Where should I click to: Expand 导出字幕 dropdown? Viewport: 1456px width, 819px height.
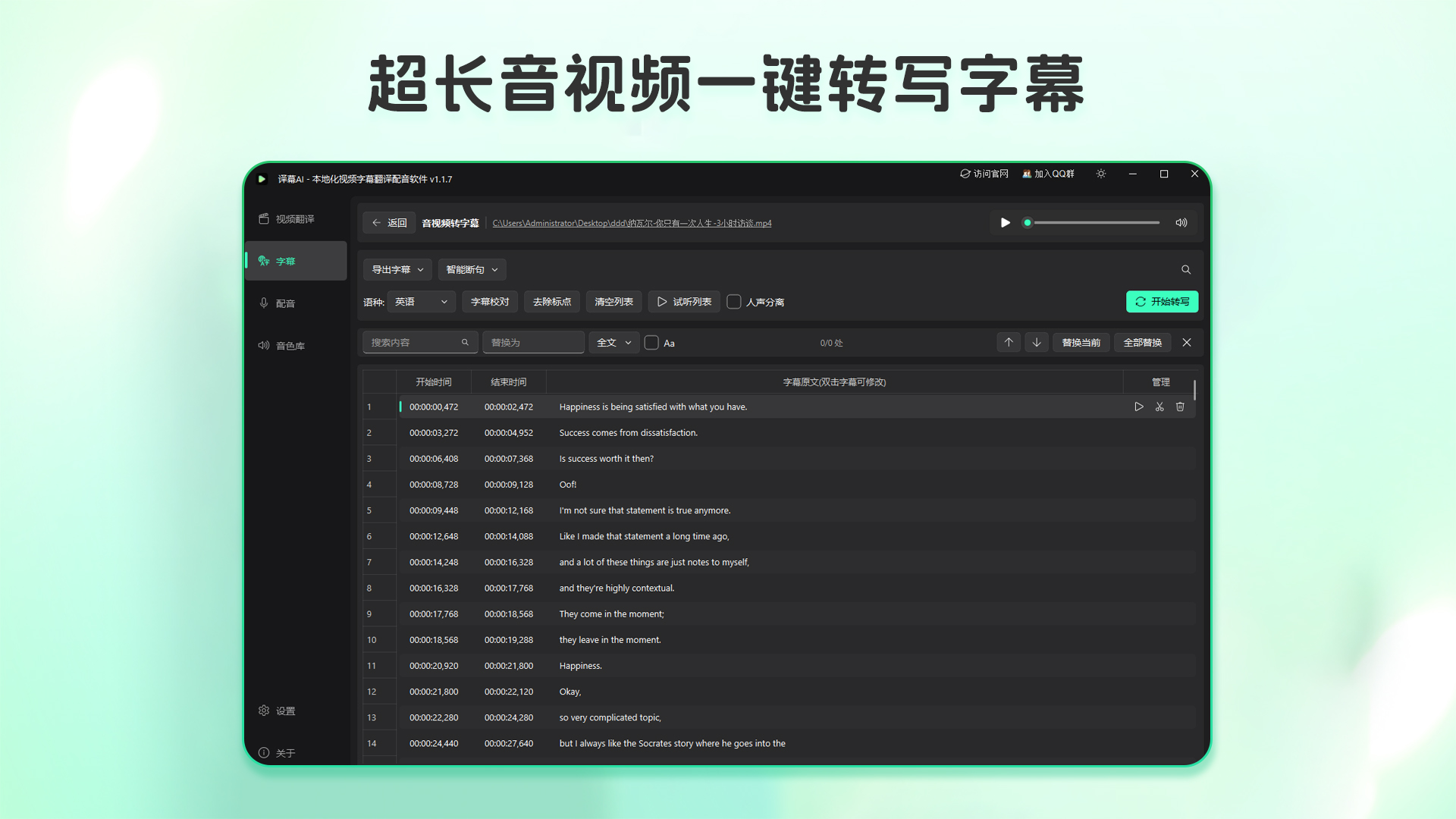pyautogui.click(x=397, y=270)
